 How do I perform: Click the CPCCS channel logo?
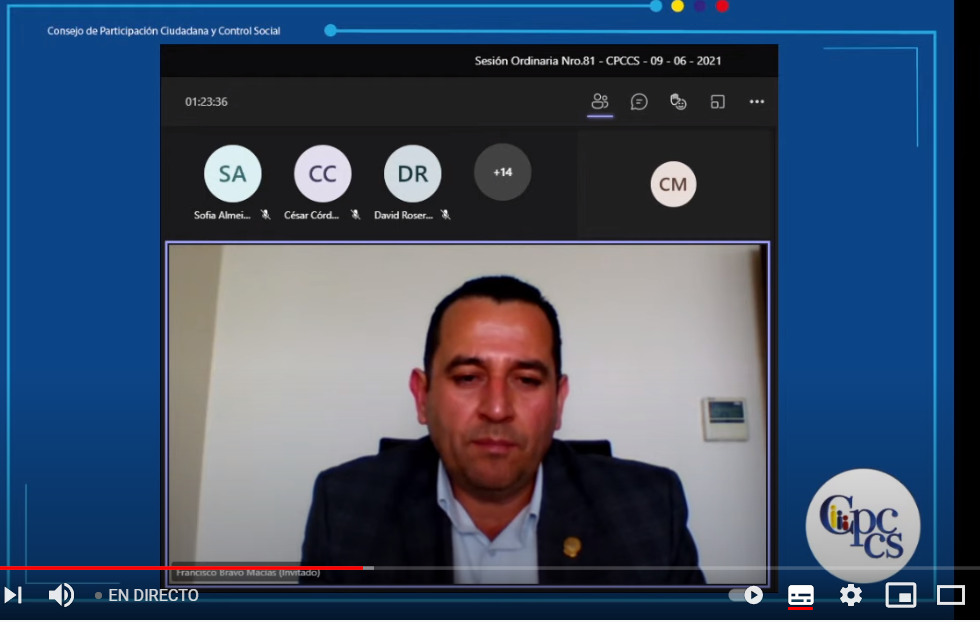coord(862,525)
